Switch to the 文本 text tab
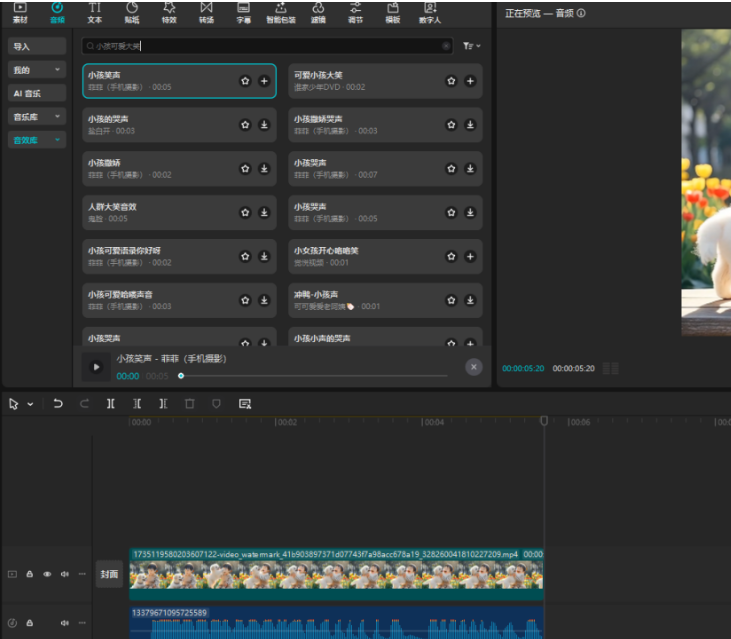This screenshot has width=731, height=639. click(94, 12)
